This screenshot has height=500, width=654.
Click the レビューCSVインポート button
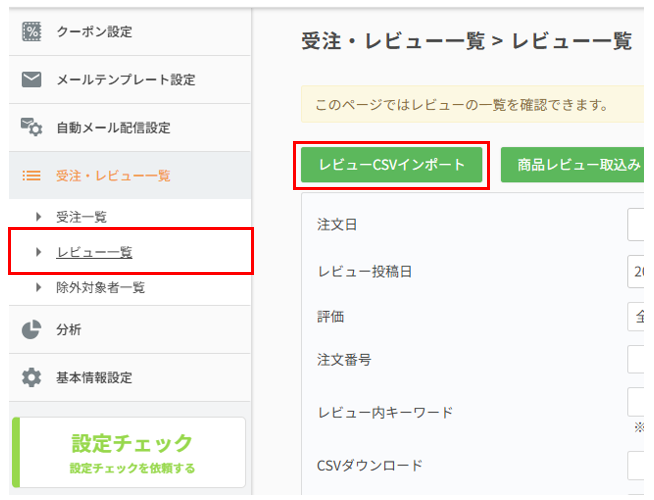pos(392,165)
